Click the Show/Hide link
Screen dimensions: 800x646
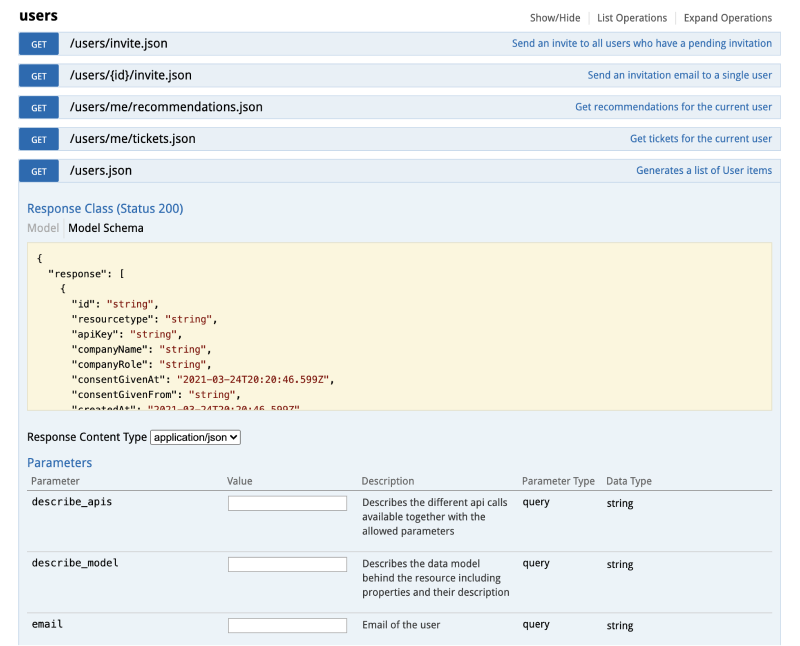tap(555, 18)
